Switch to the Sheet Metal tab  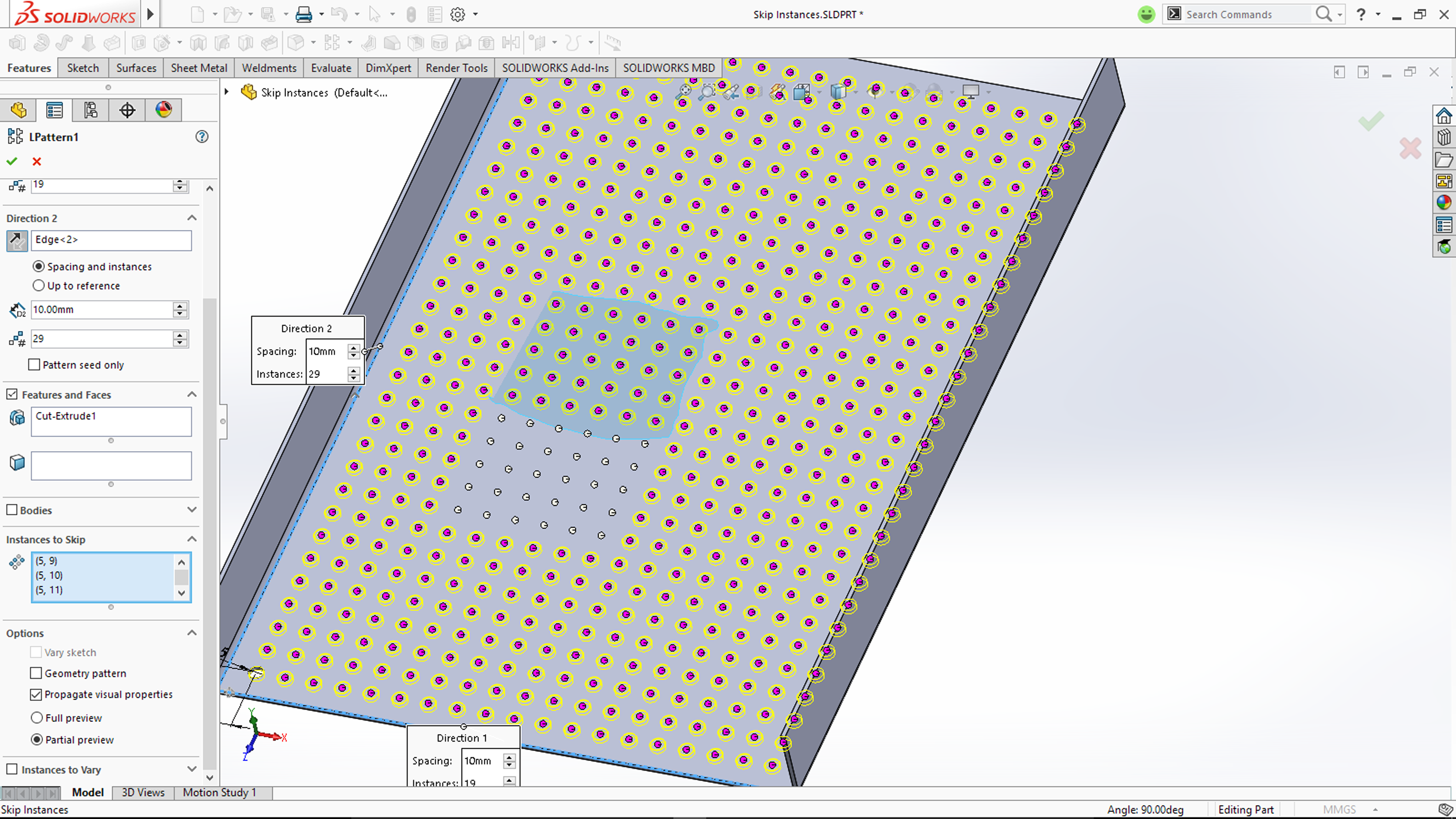pos(198,68)
